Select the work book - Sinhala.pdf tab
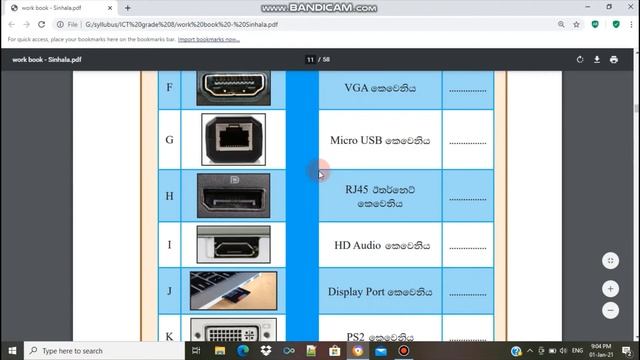Viewport: 640px width, 360px height. [61, 8]
